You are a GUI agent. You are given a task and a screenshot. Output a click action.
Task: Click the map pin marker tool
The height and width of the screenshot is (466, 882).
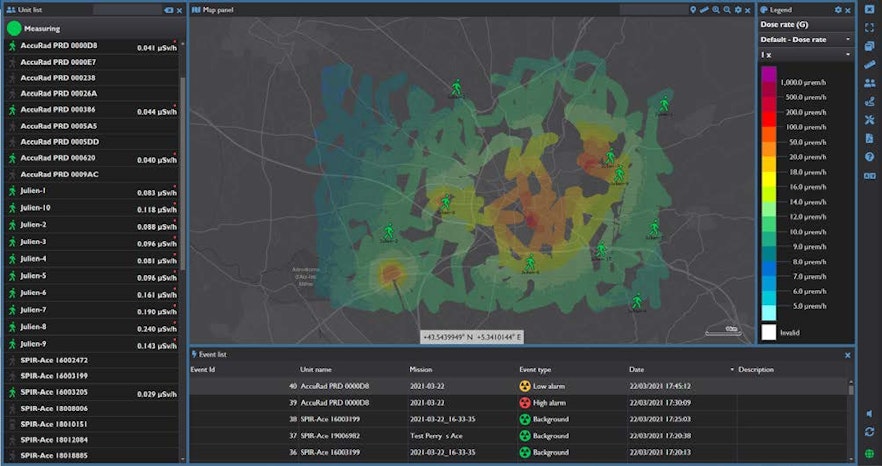click(693, 9)
